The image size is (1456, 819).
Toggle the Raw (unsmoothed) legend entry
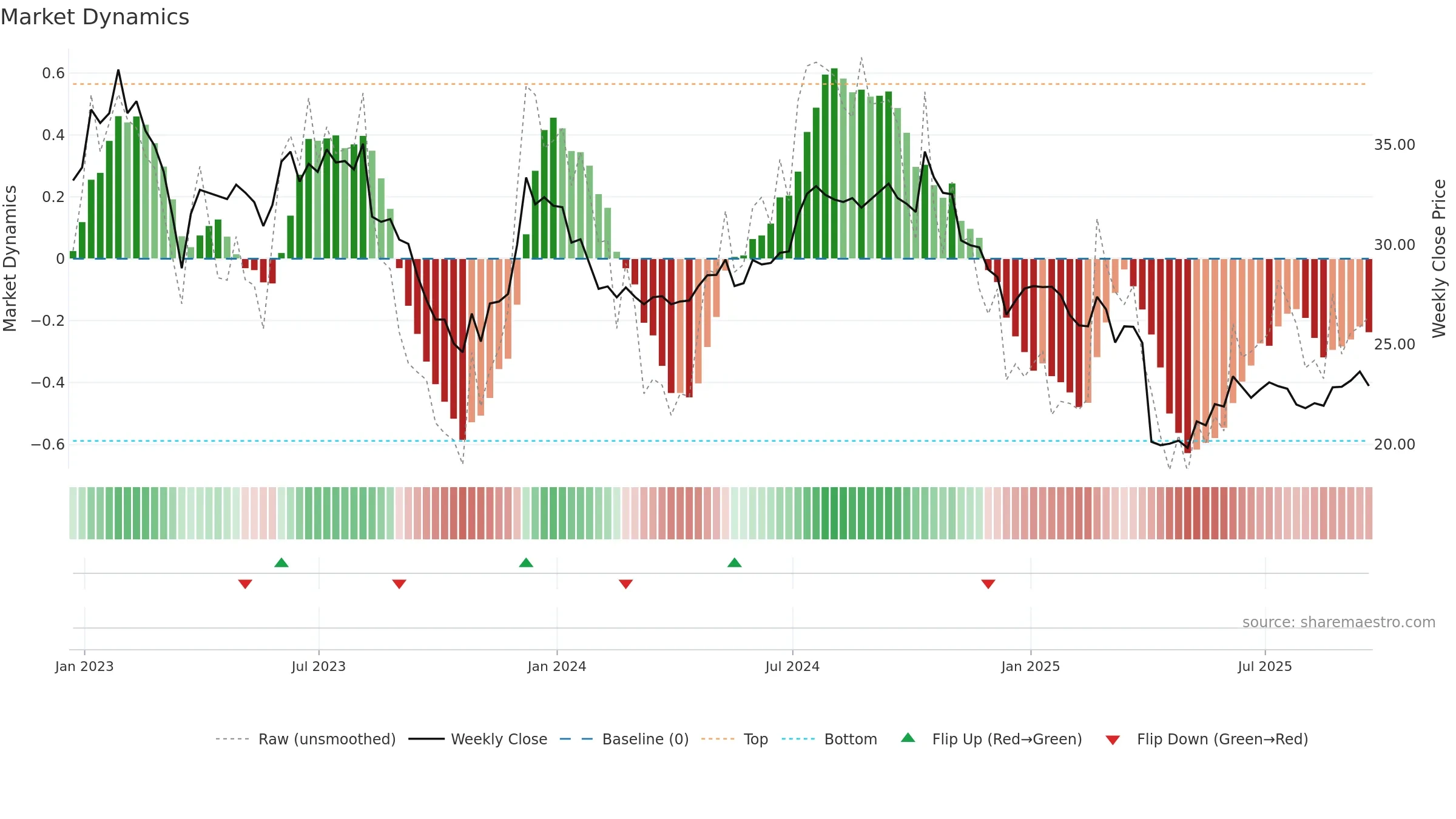[x=305, y=739]
